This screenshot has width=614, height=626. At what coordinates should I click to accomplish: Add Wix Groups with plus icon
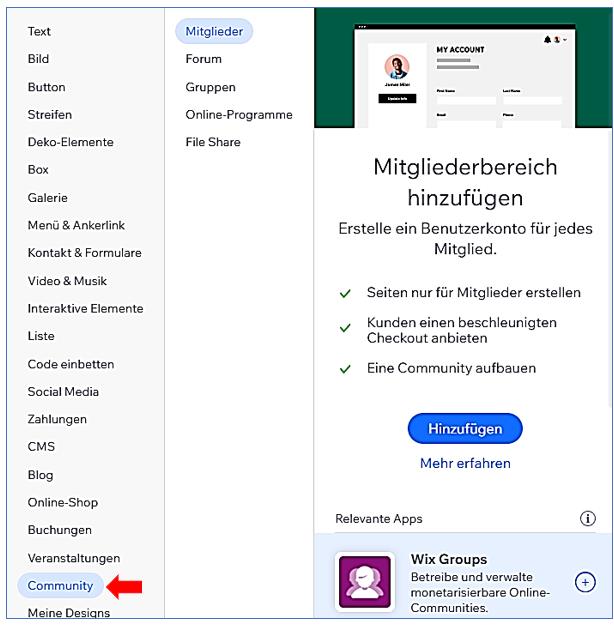[x=585, y=582]
